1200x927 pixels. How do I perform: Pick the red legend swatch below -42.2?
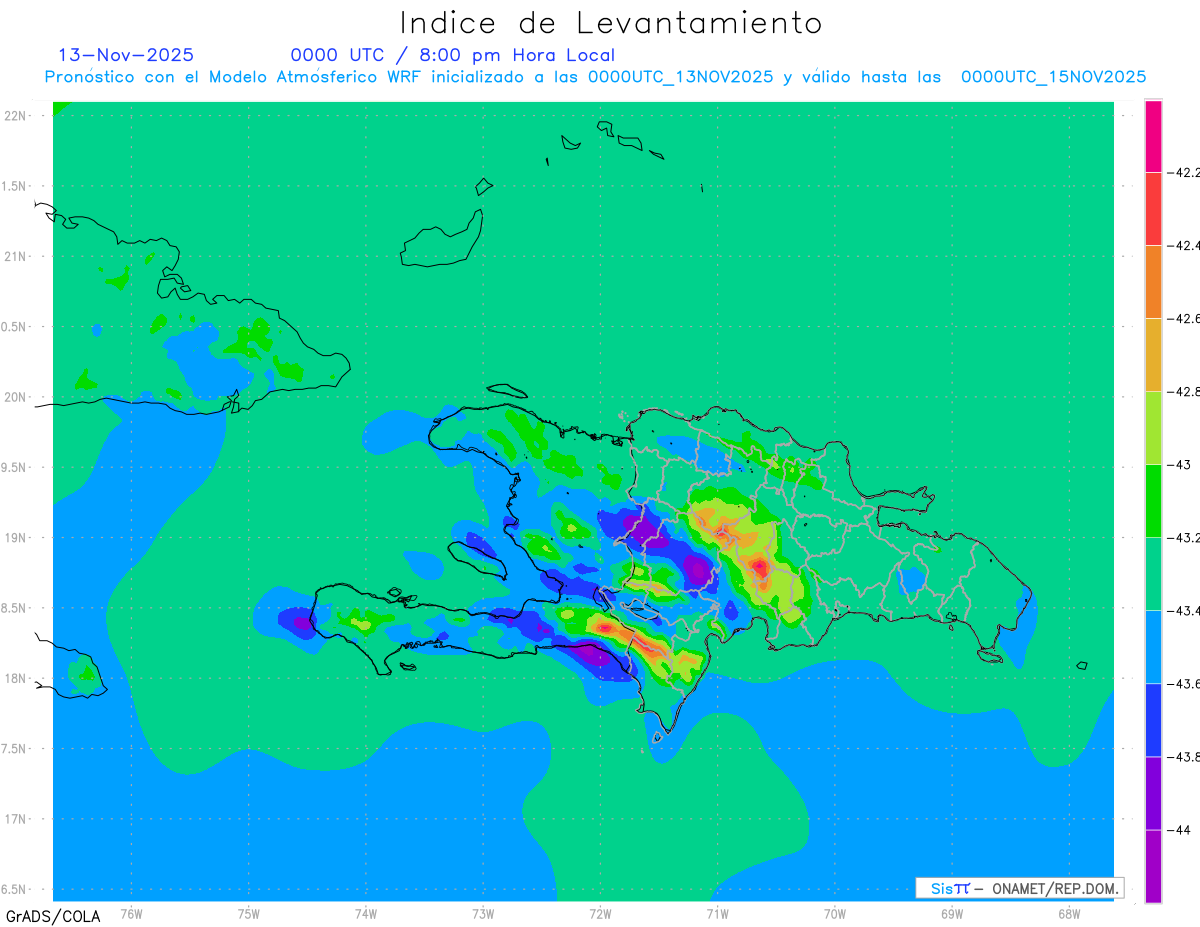point(1153,208)
